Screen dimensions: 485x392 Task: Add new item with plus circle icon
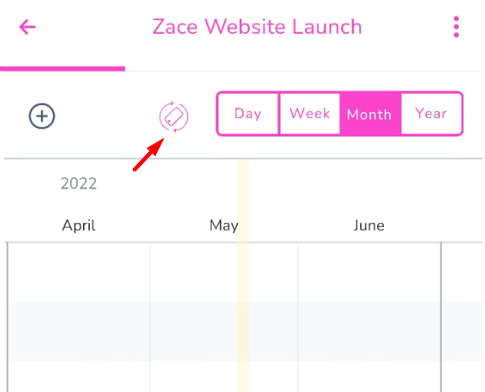pyautogui.click(x=42, y=116)
